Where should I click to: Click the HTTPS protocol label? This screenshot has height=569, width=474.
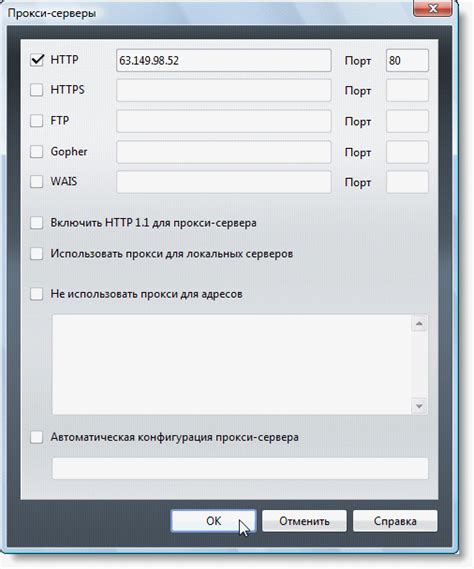pos(68,90)
